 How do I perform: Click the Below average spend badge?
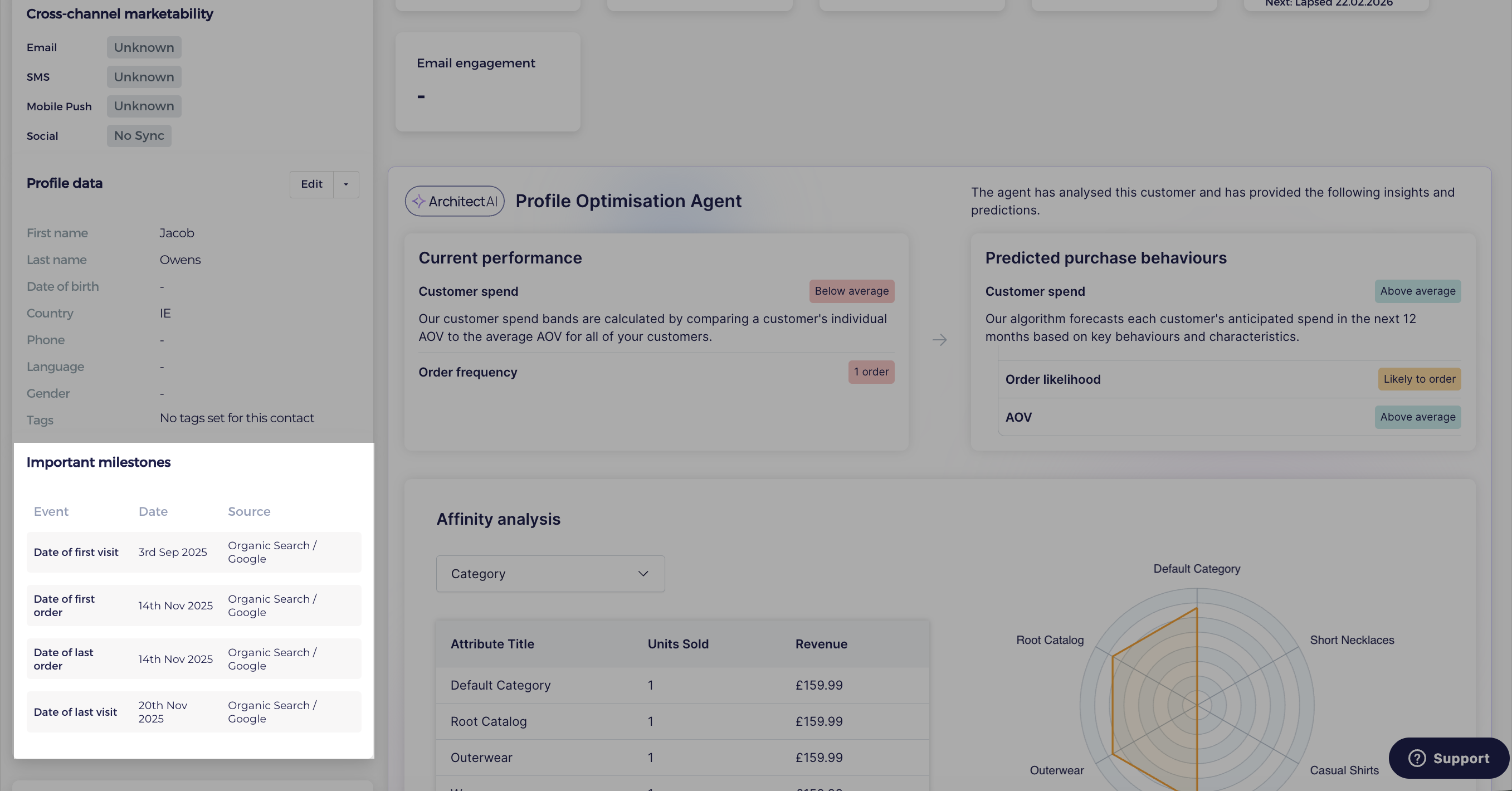851,291
